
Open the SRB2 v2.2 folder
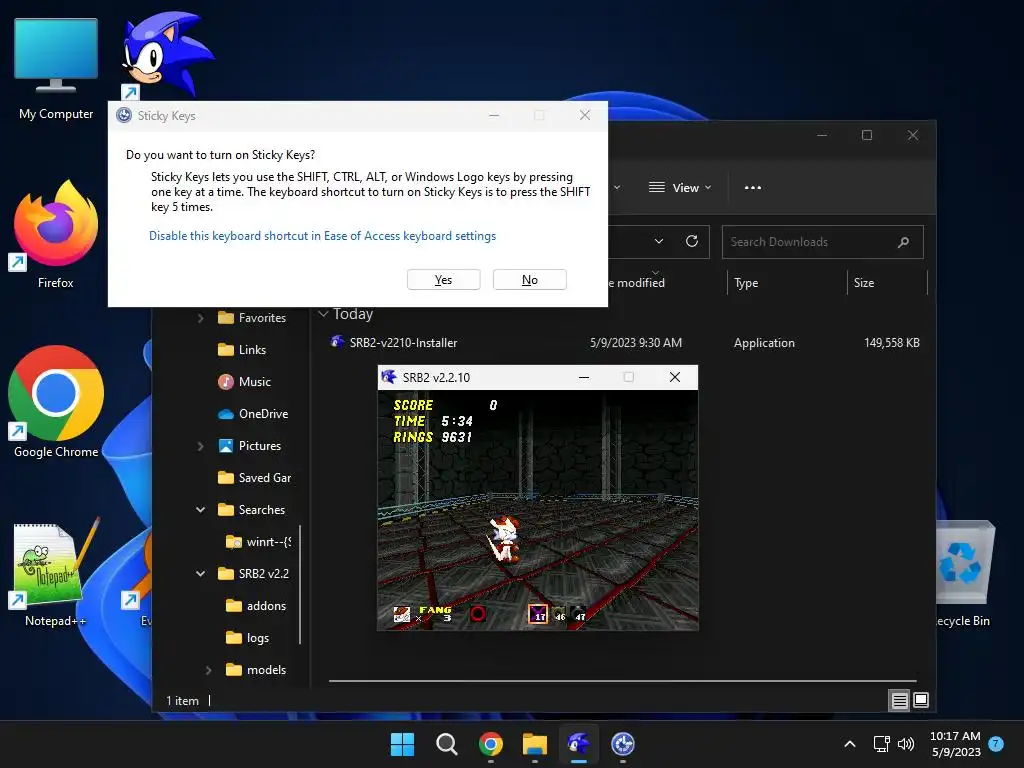pyautogui.click(x=253, y=574)
